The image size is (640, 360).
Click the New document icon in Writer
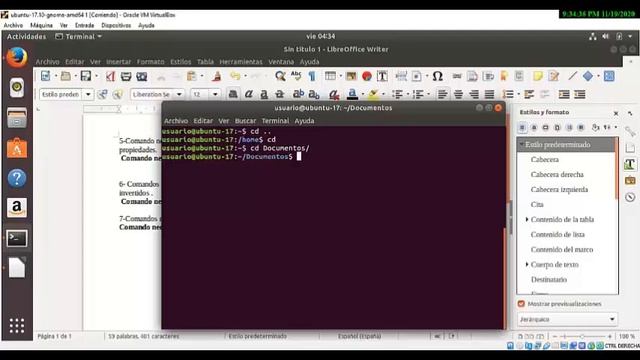[x=45, y=76]
